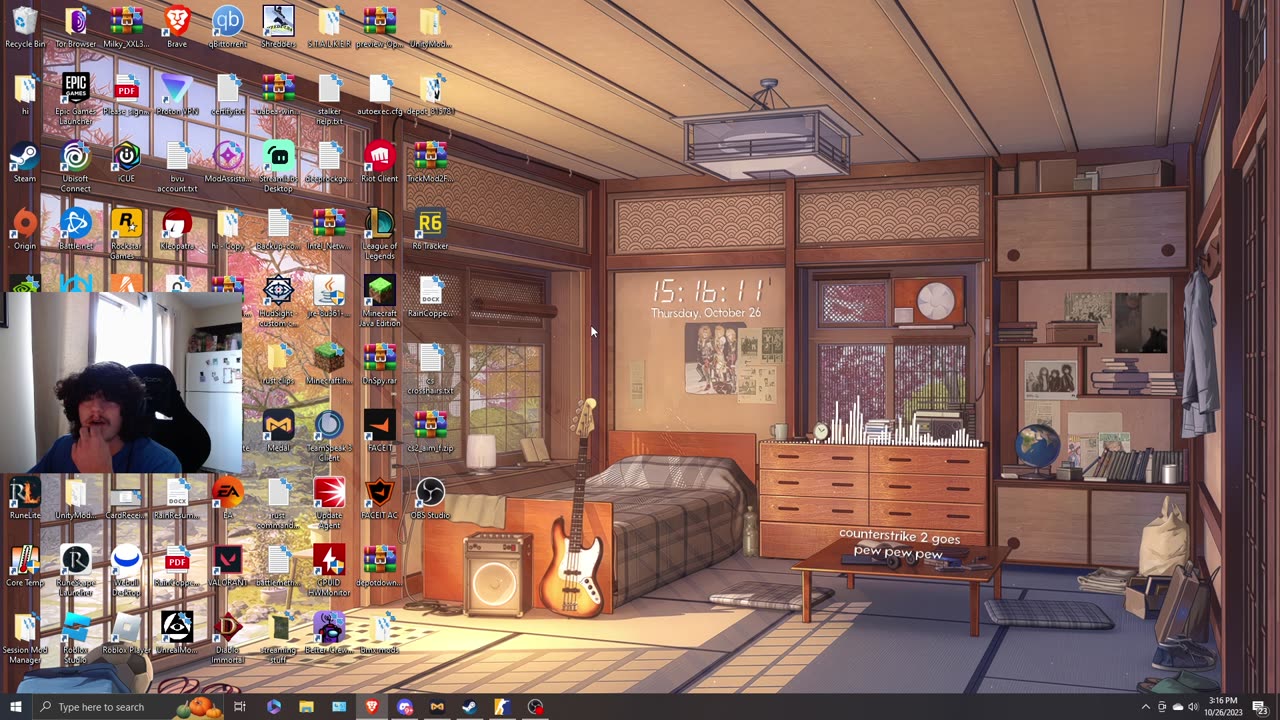Launch the EA app shortcut
This screenshot has width=1280, height=720.
tap(228, 499)
